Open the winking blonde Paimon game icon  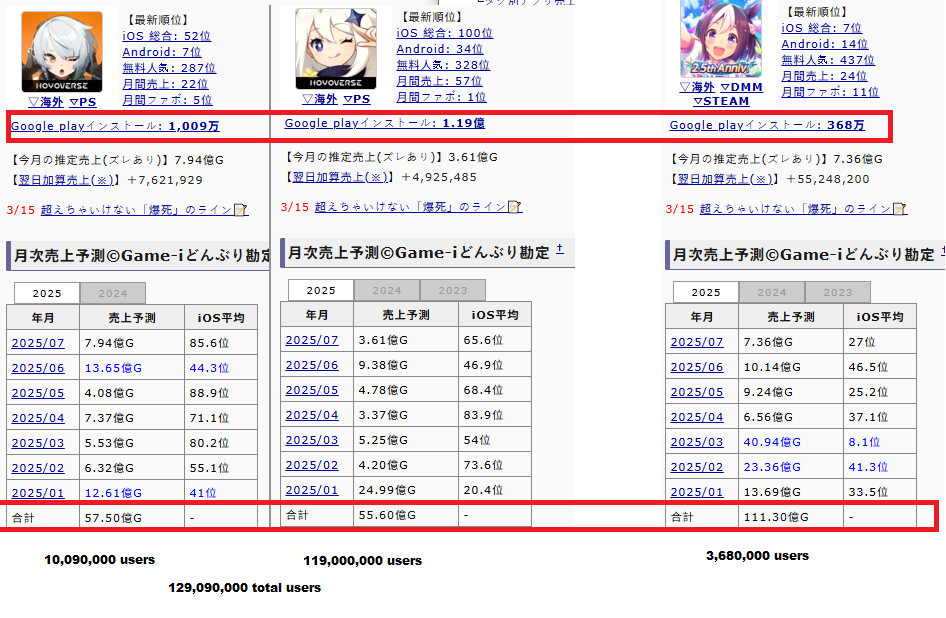point(335,49)
